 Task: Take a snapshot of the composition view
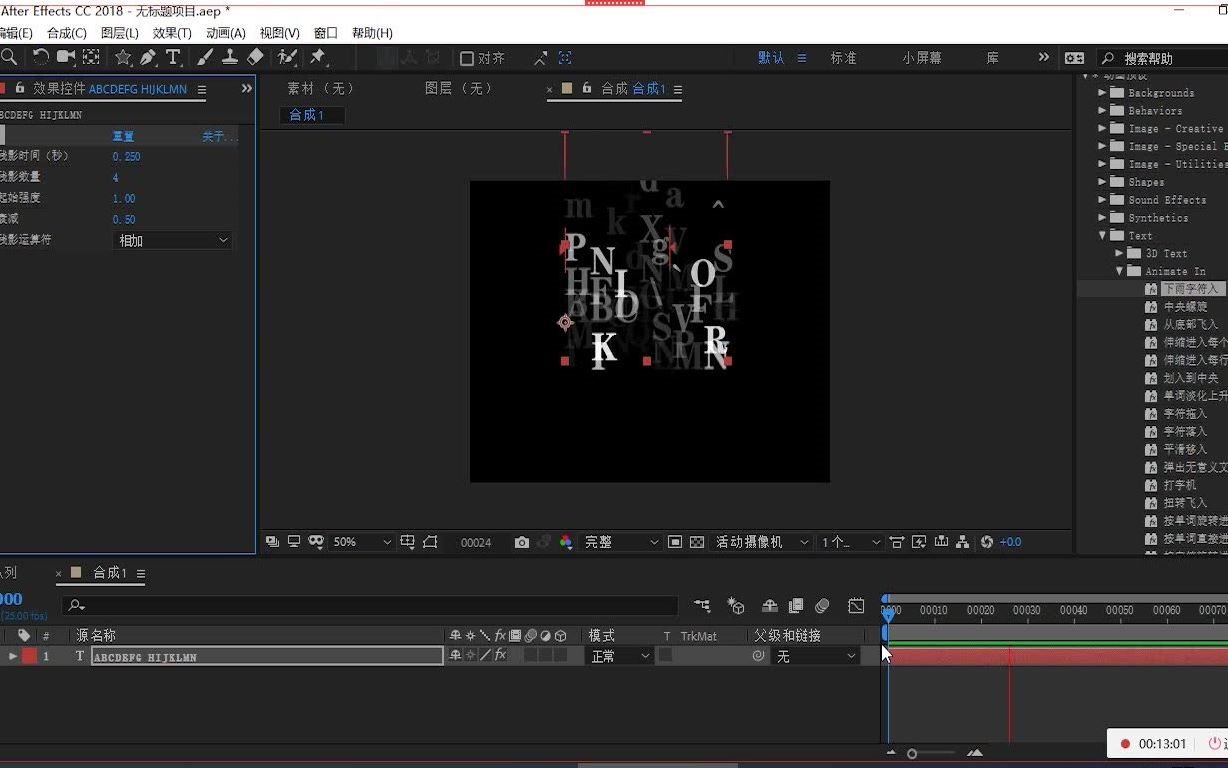click(521, 542)
